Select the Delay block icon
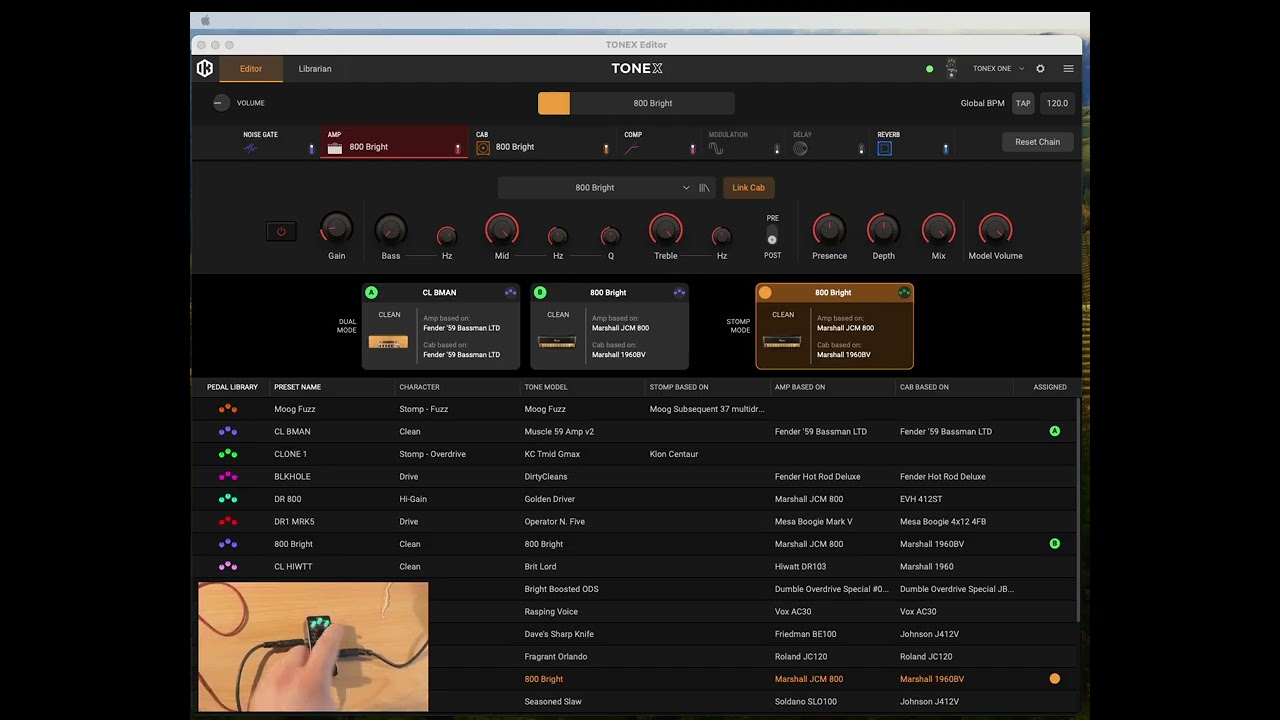 pyautogui.click(x=800, y=148)
